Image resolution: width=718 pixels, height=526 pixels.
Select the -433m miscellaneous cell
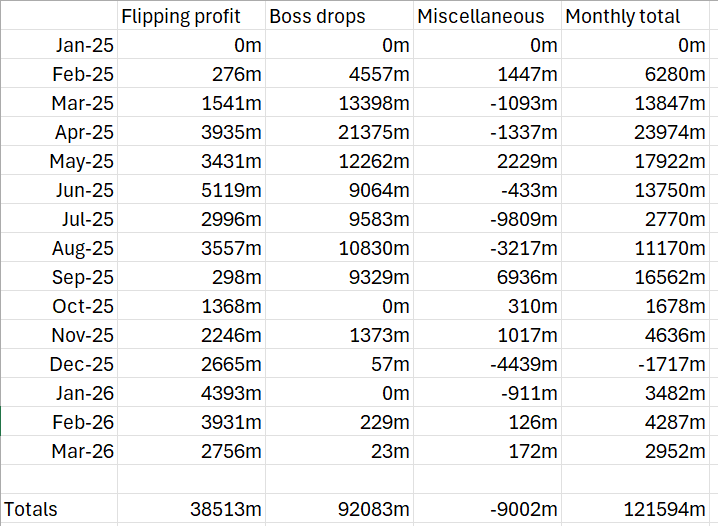[x=487, y=190]
